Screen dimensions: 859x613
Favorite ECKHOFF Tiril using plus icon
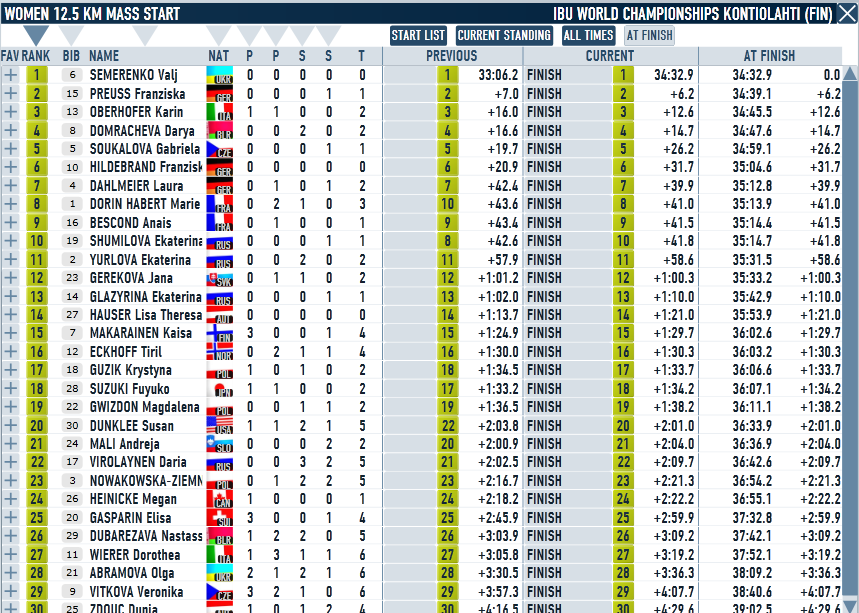pos(10,352)
